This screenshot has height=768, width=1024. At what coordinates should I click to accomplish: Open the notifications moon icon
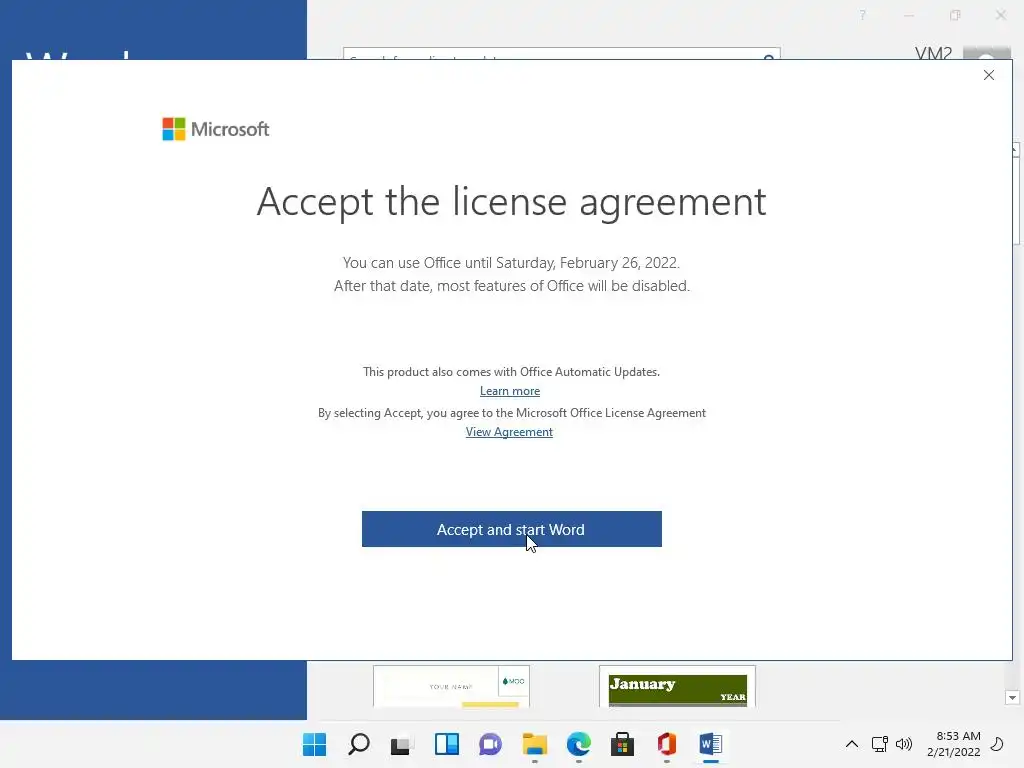[x=997, y=744]
